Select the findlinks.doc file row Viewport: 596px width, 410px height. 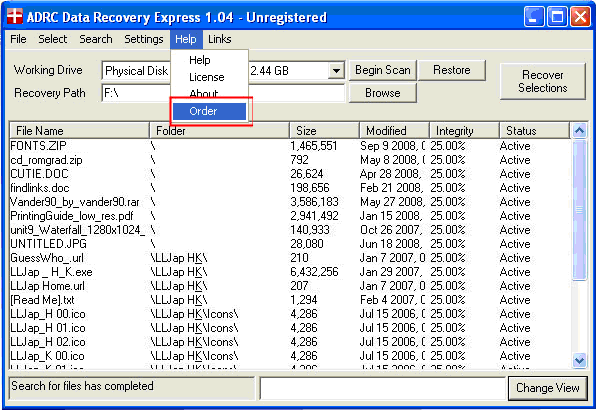point(290,188)
